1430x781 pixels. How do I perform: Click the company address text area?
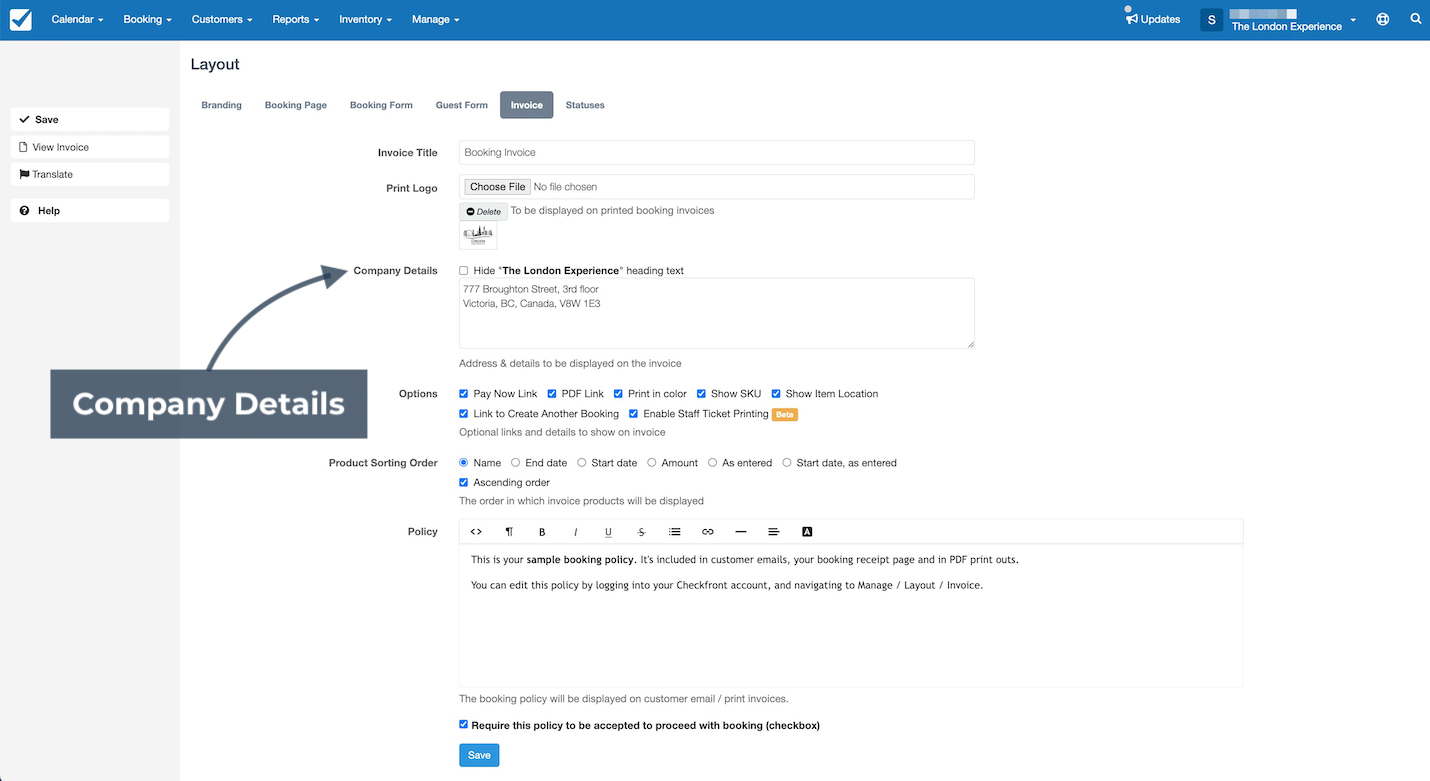click(x=717, y=313)
